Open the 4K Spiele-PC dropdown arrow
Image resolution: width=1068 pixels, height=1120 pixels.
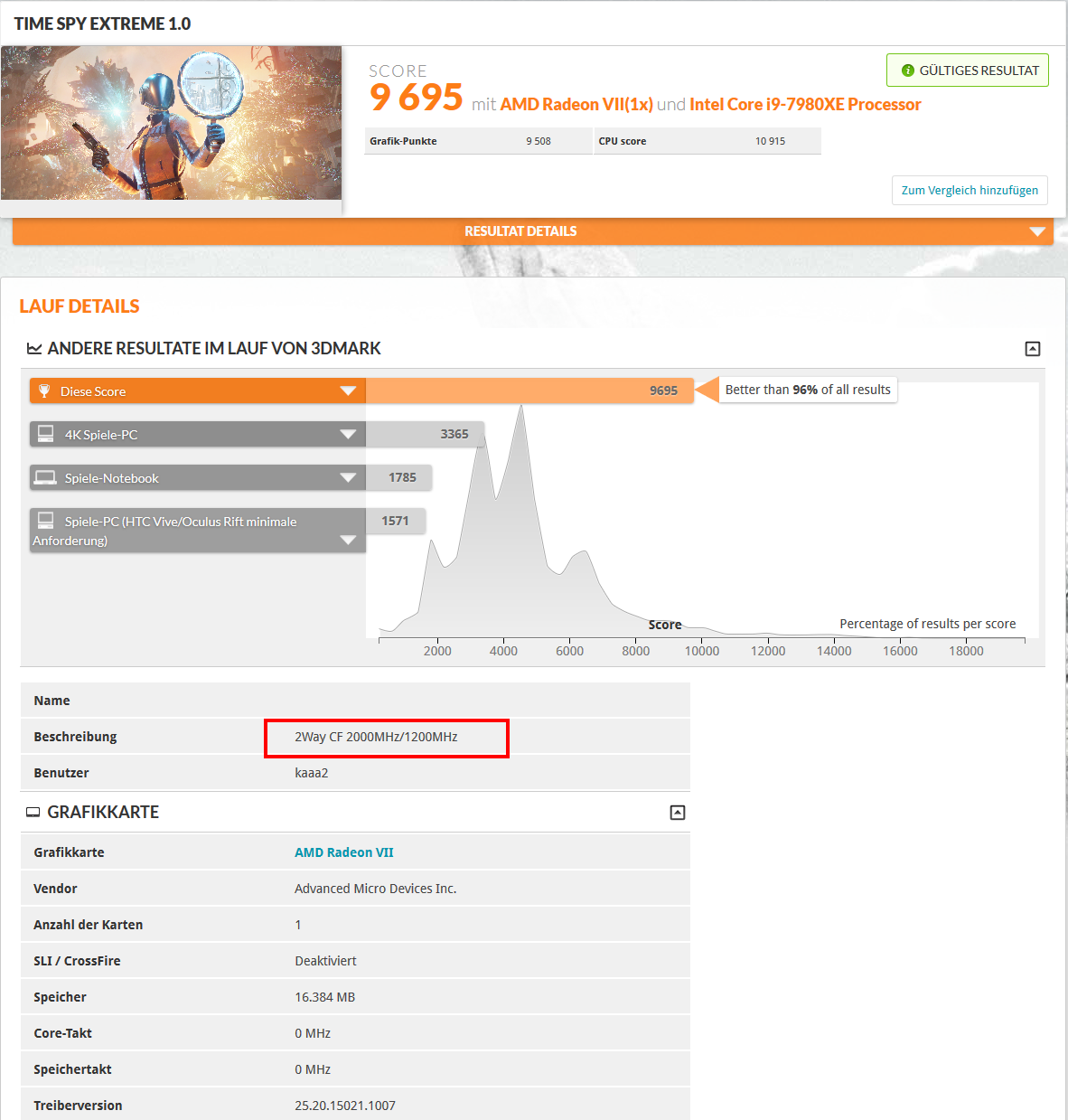coord(348,434)
